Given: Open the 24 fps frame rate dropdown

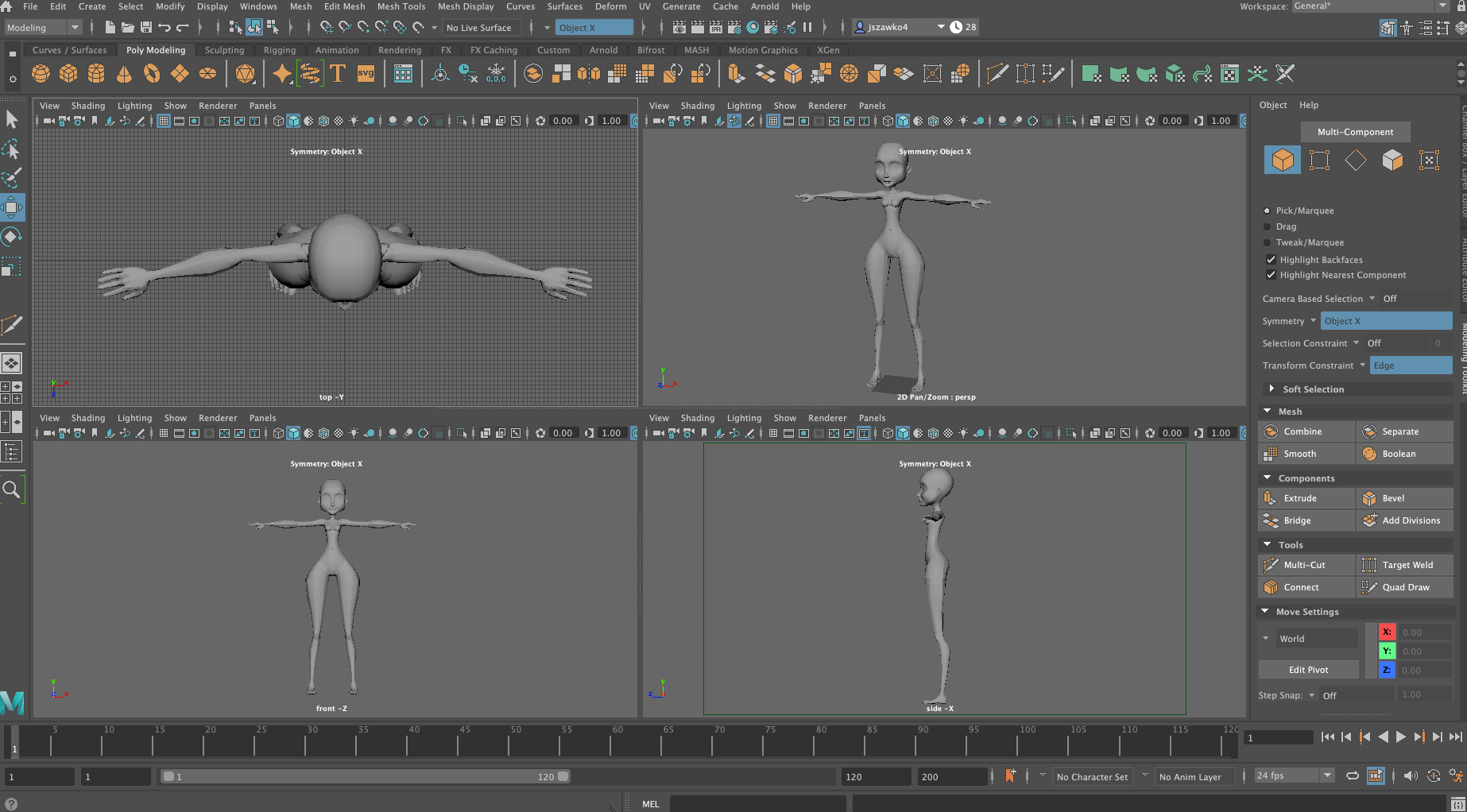Looking at the screenshot, I should point(1294,775).
